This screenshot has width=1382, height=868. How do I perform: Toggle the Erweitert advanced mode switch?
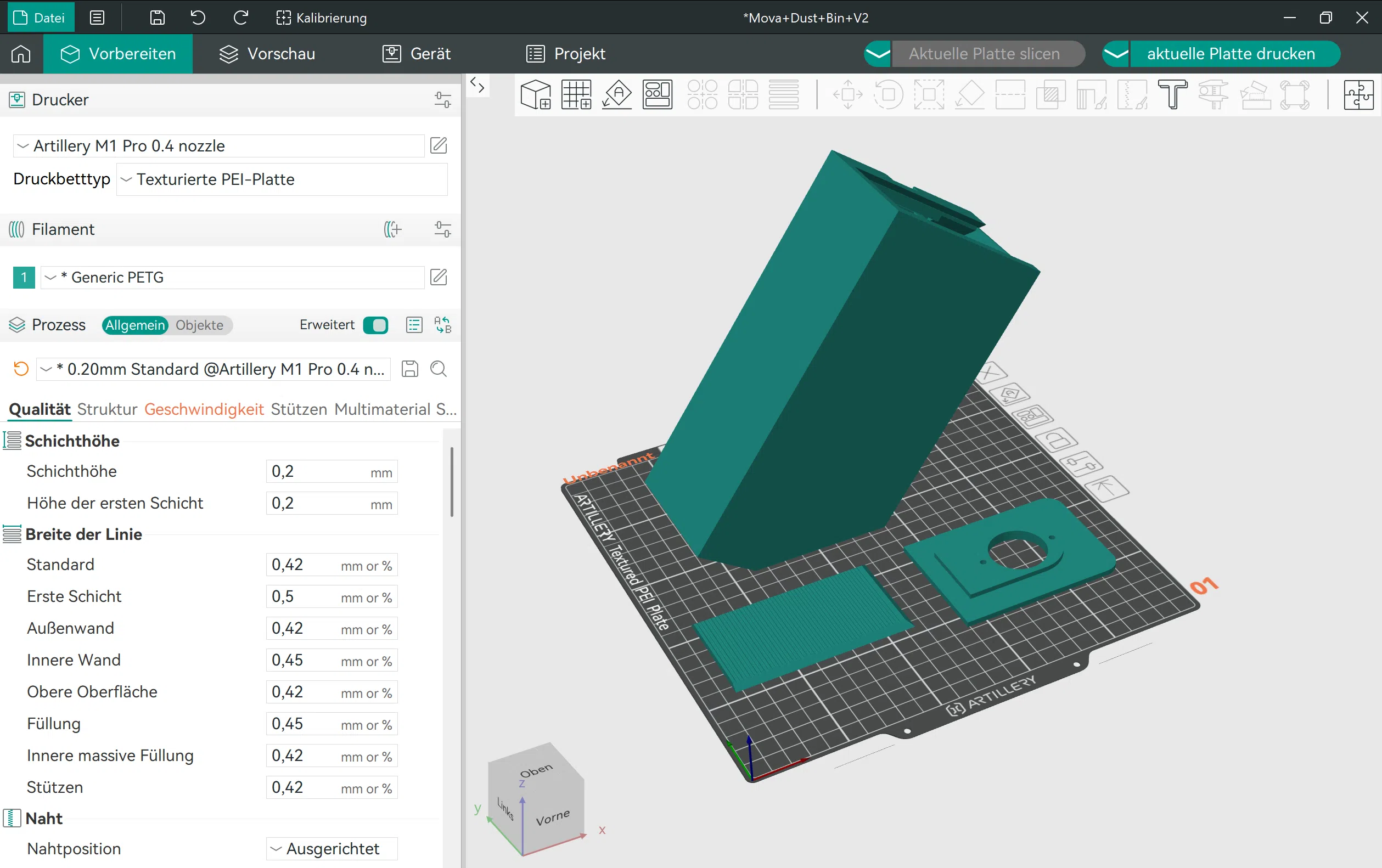[x=376, y=325]
